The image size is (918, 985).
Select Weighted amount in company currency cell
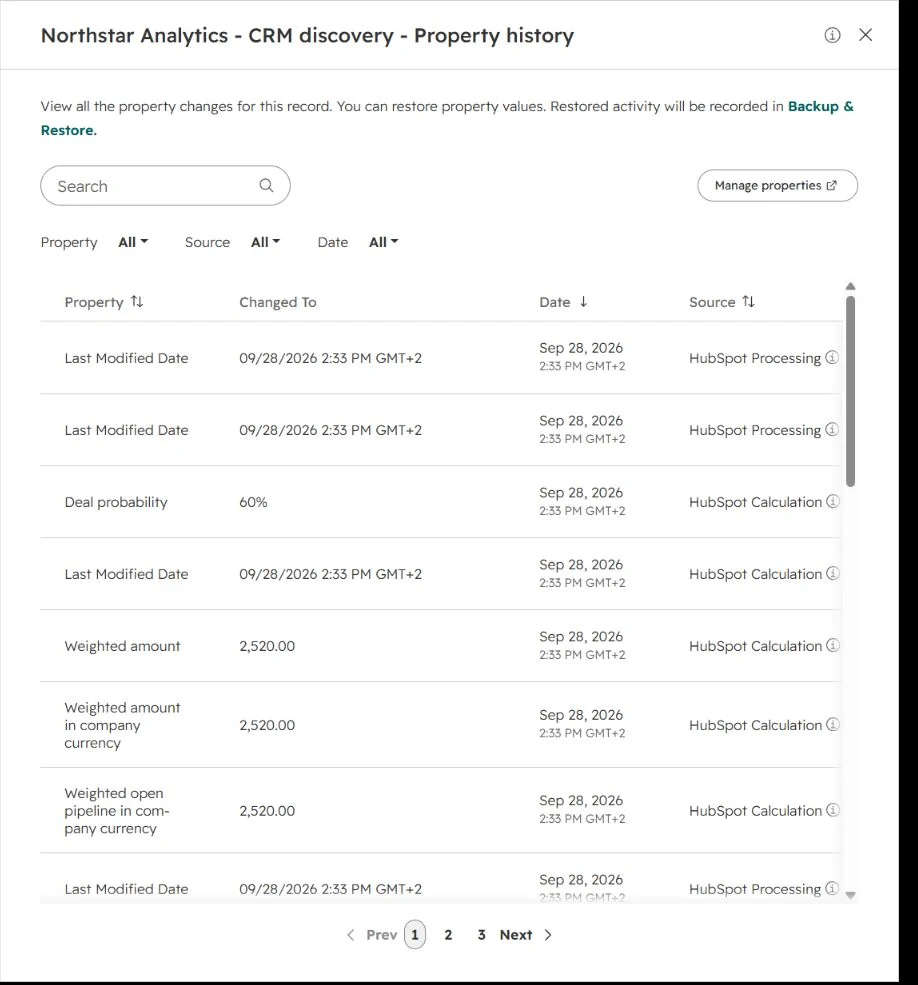pyautogui.click(x=123, y=725)
